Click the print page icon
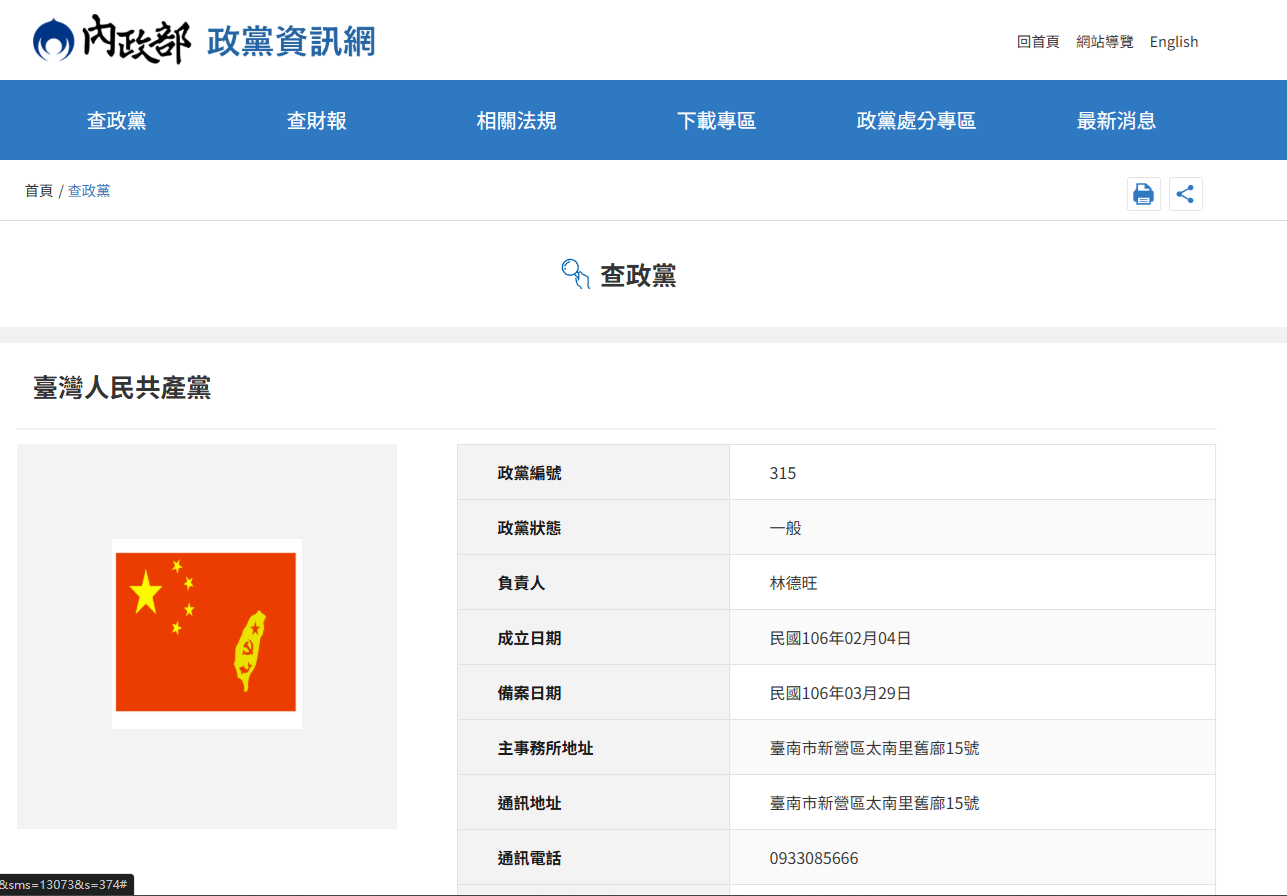 click(x=1143, y=194)
